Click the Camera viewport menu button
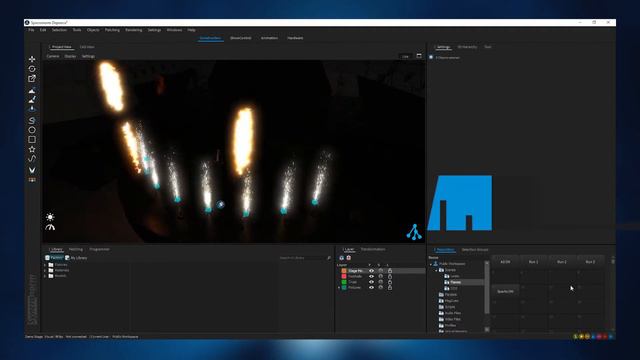The image size is (640, 360). (53, 56)
